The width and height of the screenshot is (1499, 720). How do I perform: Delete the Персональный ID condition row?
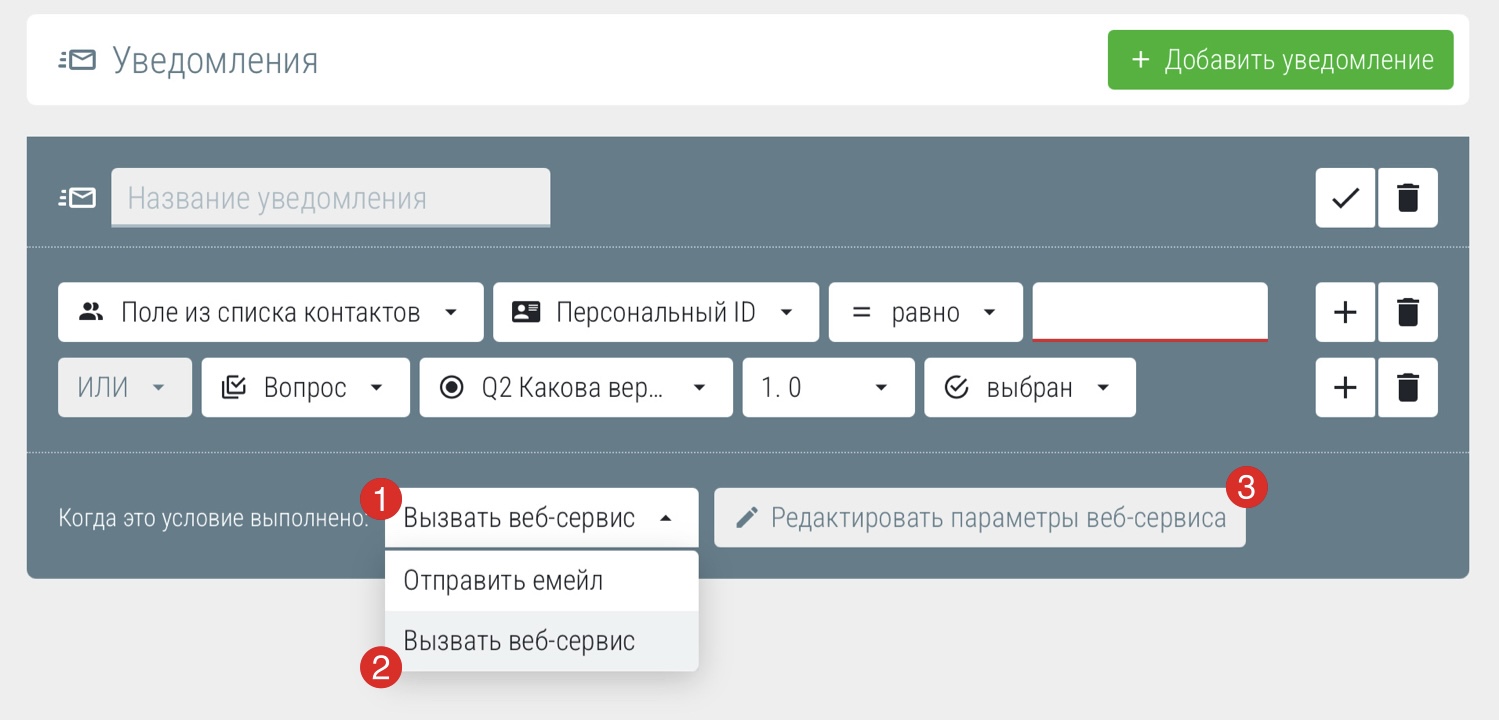(1407, 312)
